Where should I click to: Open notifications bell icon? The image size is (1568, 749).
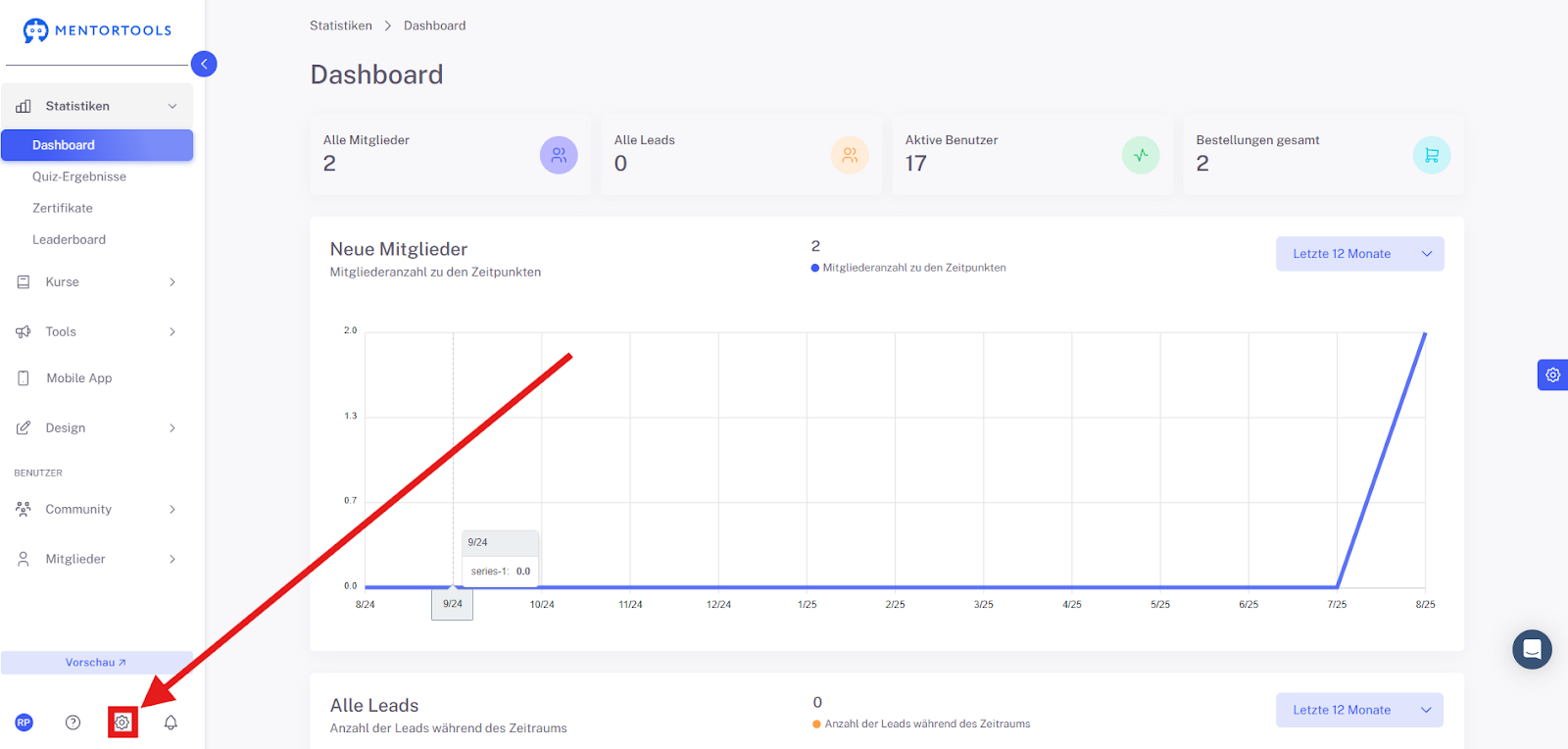171,723
